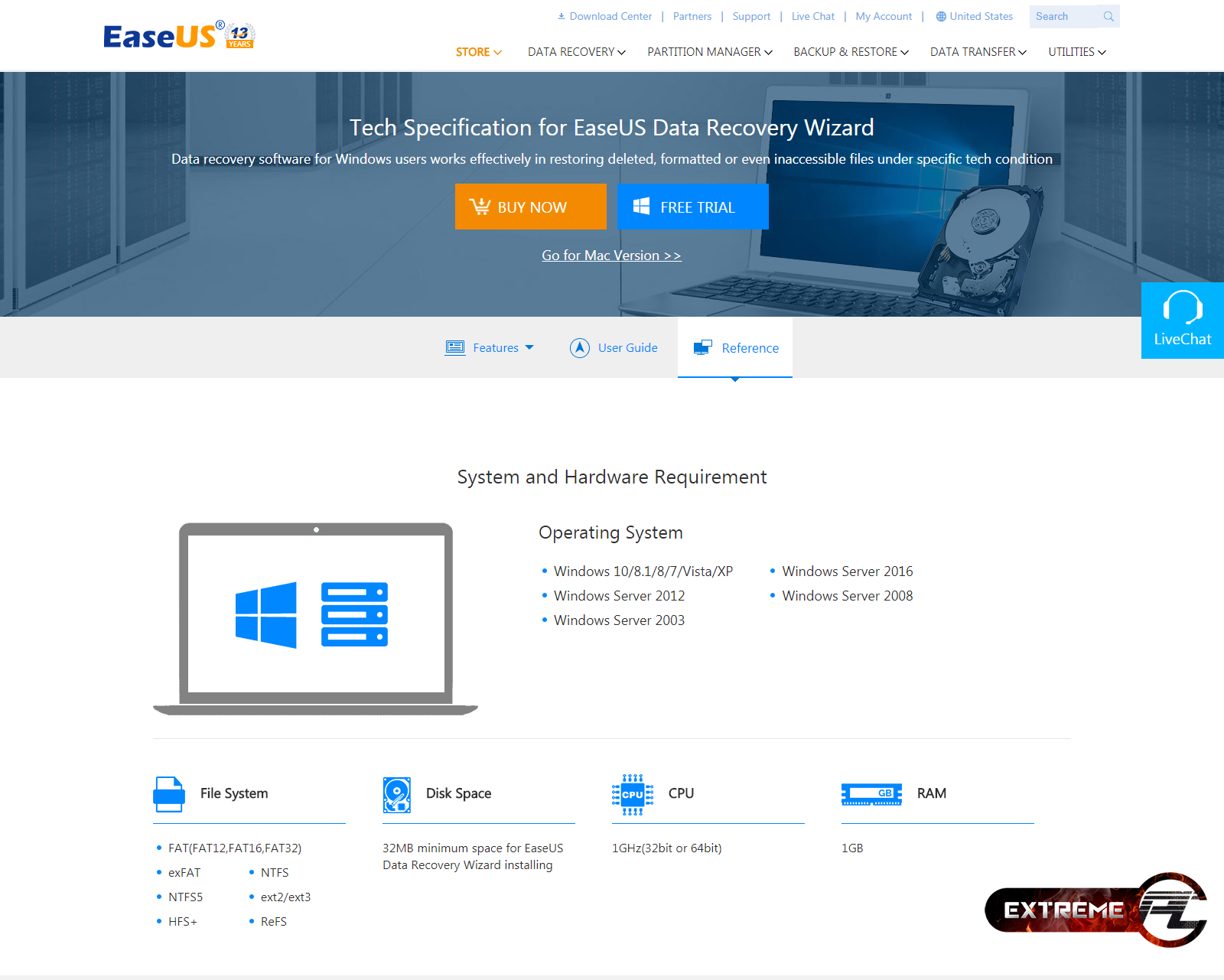Follow the Go for Mac Version link
Screen dimensions: 1224x980
tap(612, 256)
